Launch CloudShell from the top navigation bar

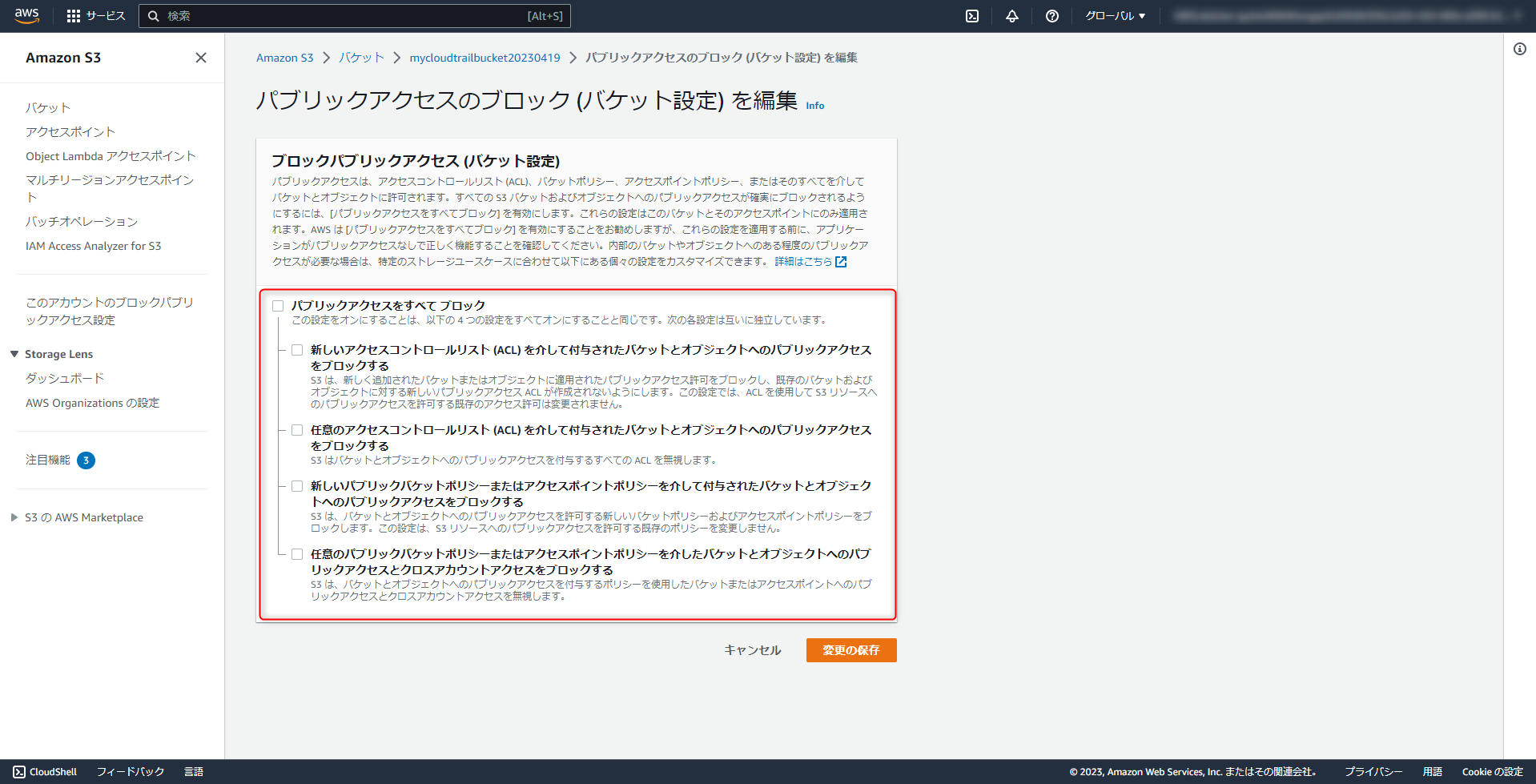coord(971,15)
